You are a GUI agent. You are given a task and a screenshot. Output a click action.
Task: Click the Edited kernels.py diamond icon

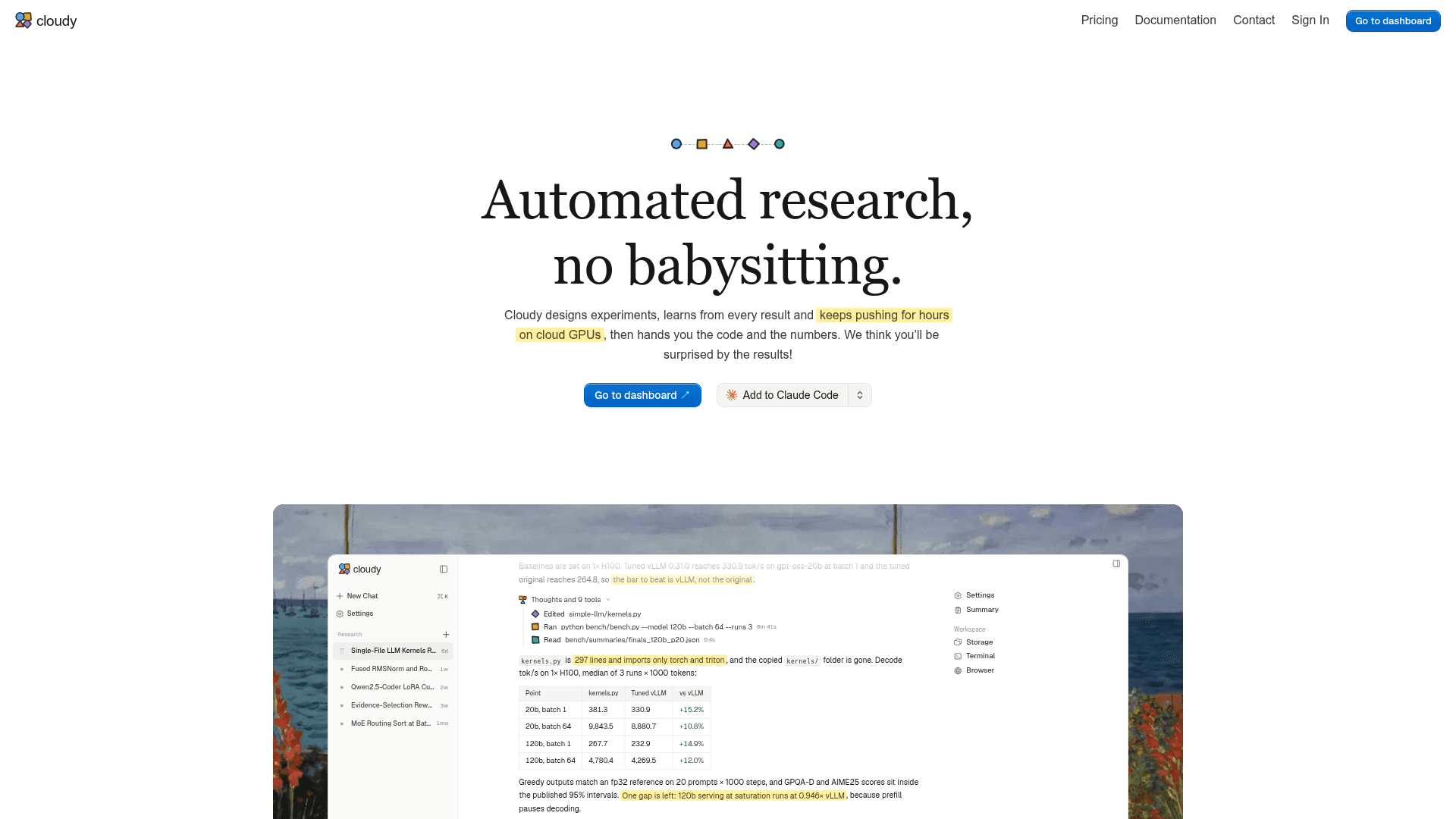pyautogui.click(x=535, y=614)
